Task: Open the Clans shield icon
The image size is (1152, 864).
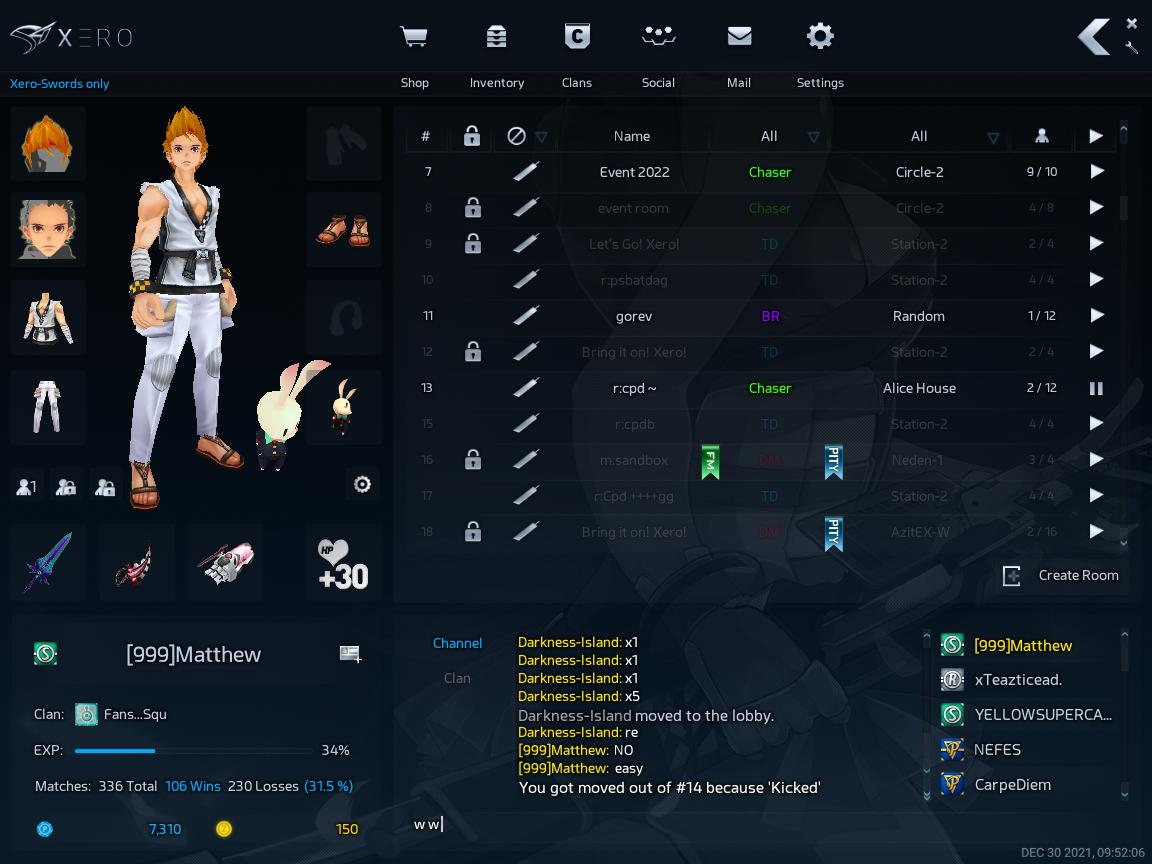Action: [577, 38]
